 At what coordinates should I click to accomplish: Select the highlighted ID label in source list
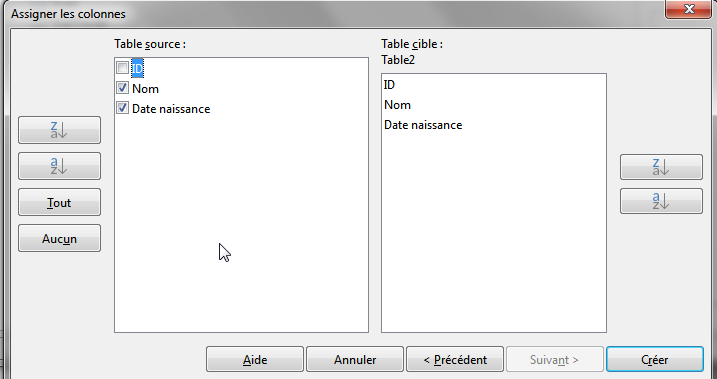click(137, 68)
